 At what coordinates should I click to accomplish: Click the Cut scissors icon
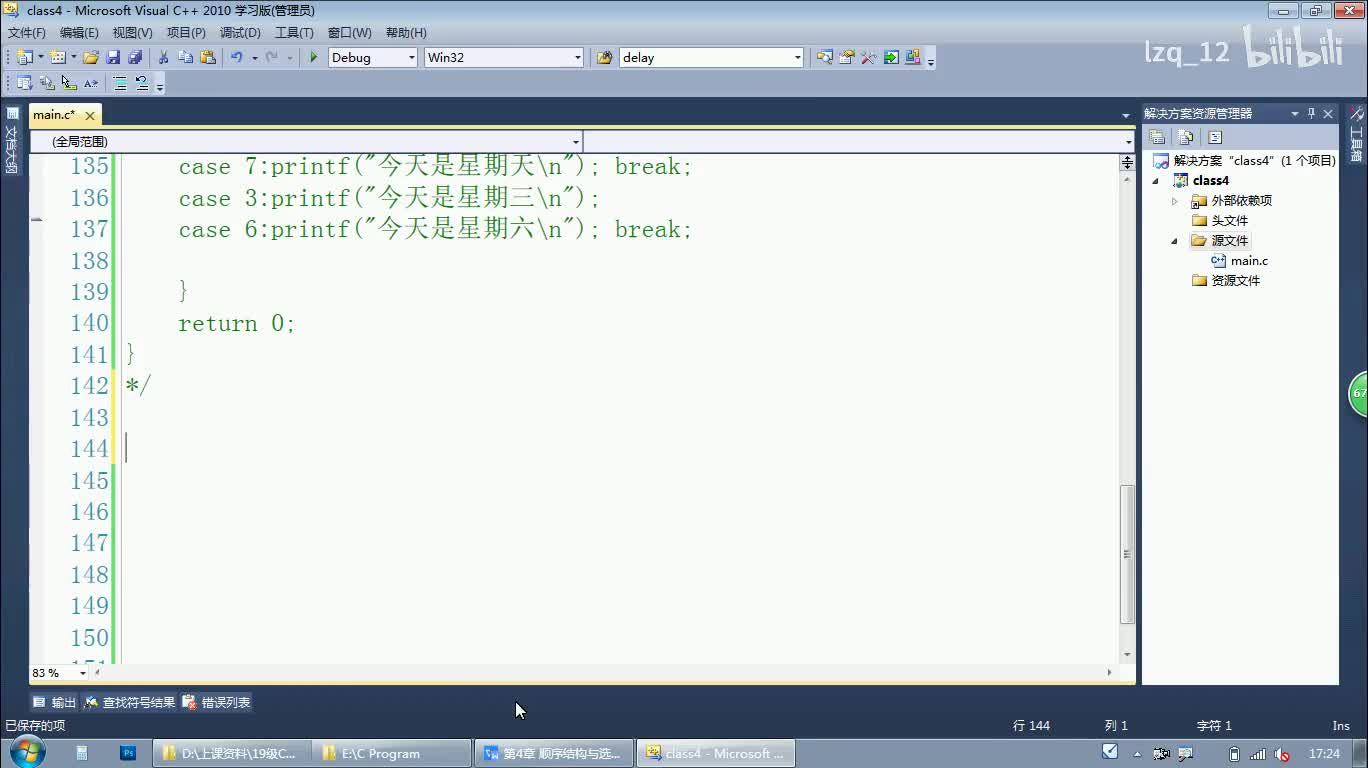164,58
